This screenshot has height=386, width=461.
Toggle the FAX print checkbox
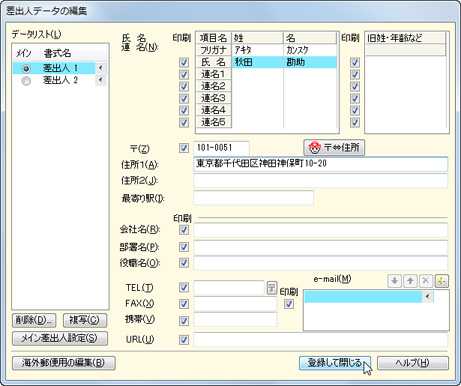(x=184, y=304)
